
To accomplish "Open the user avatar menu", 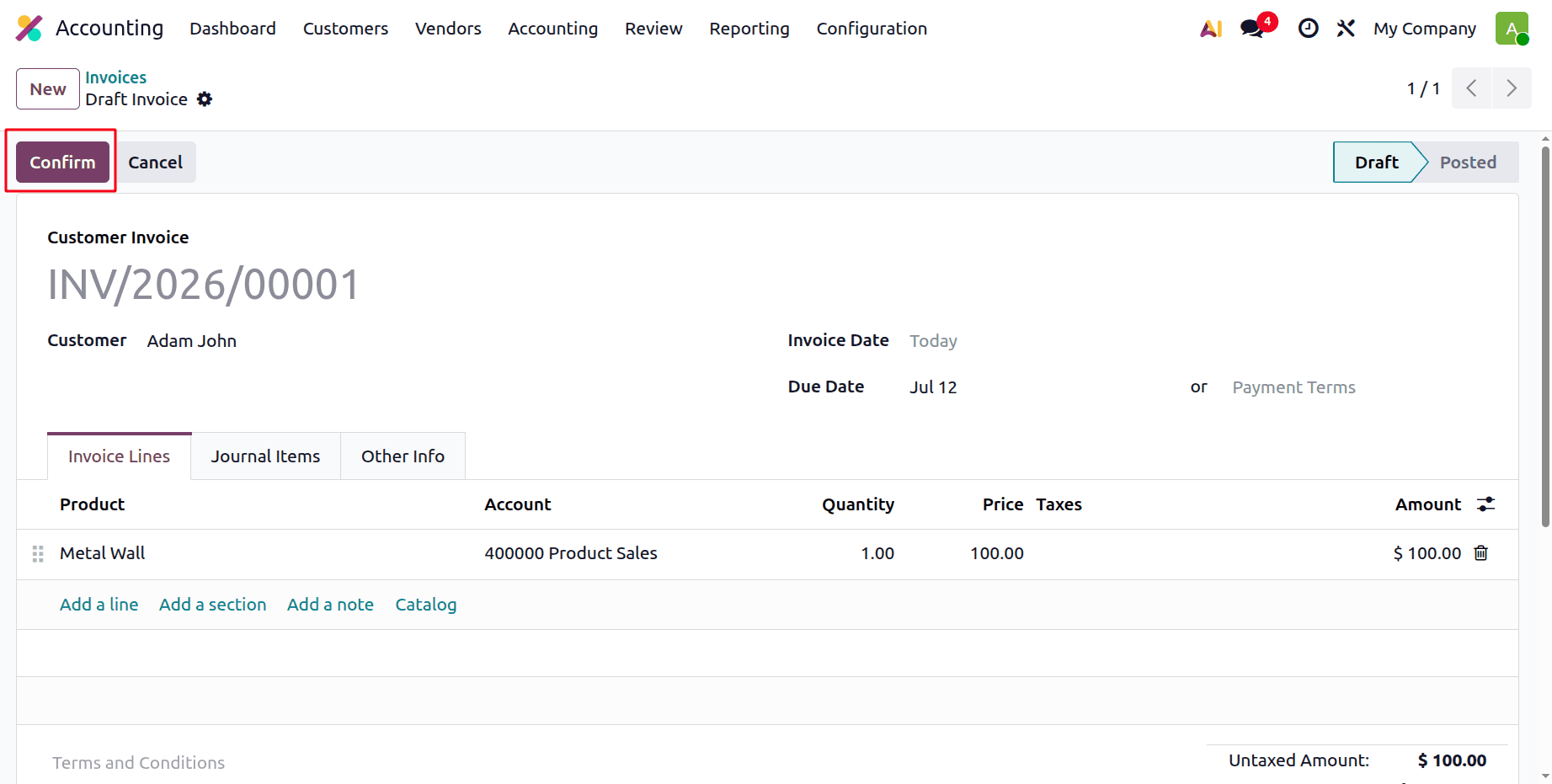I will click(1512, 29).
